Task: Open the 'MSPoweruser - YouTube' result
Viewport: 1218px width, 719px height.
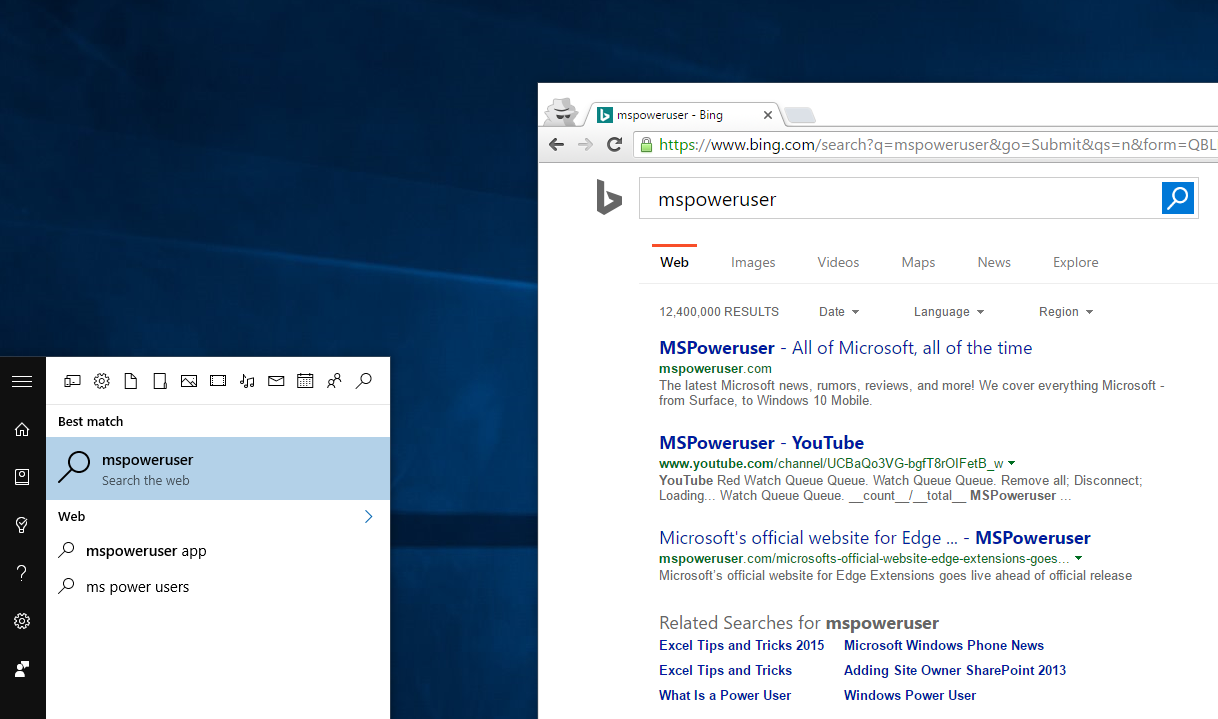Action: coord(761,443)
